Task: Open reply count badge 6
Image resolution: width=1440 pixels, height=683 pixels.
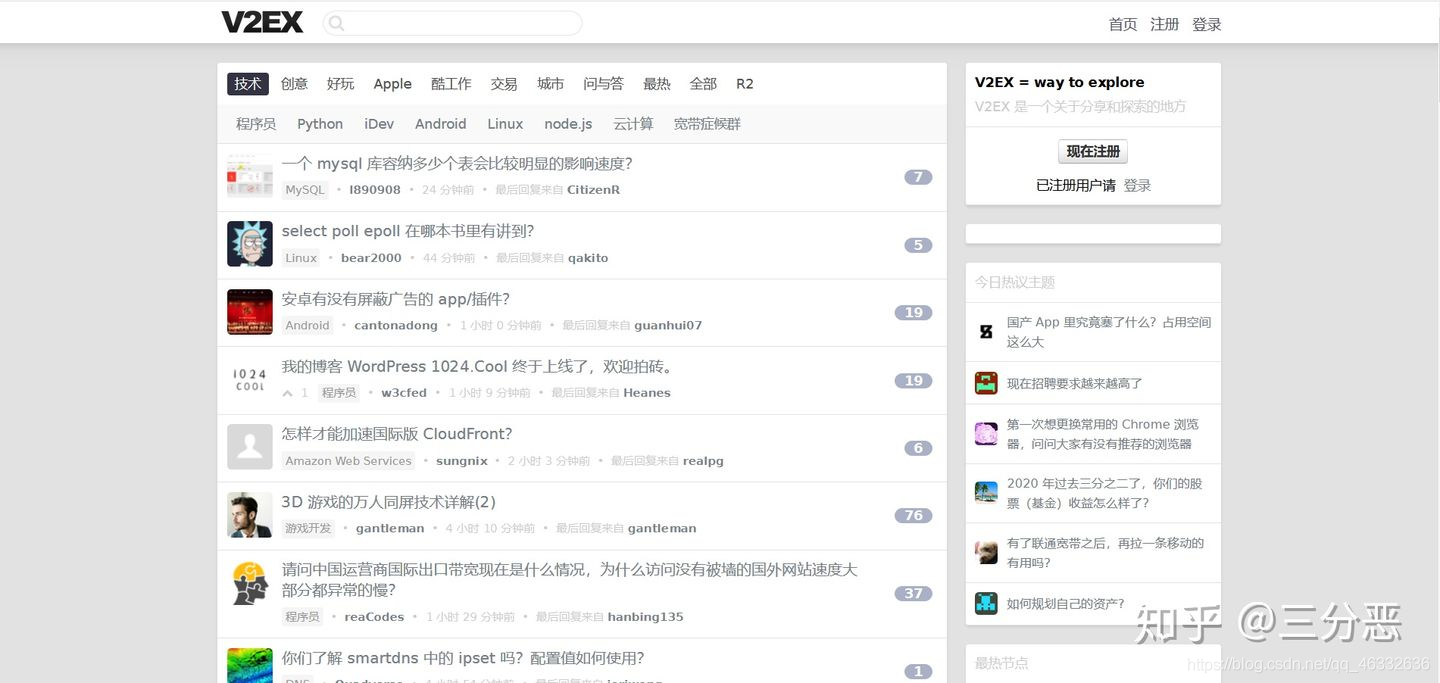Action: (918, 448)
